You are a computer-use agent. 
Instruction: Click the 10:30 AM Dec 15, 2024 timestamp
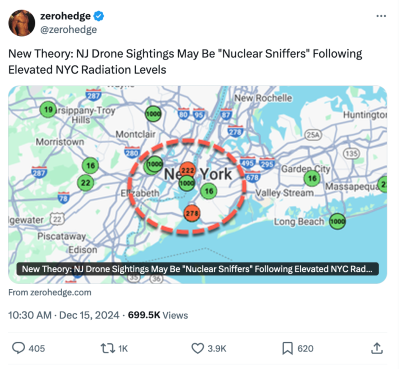[63, 315]
